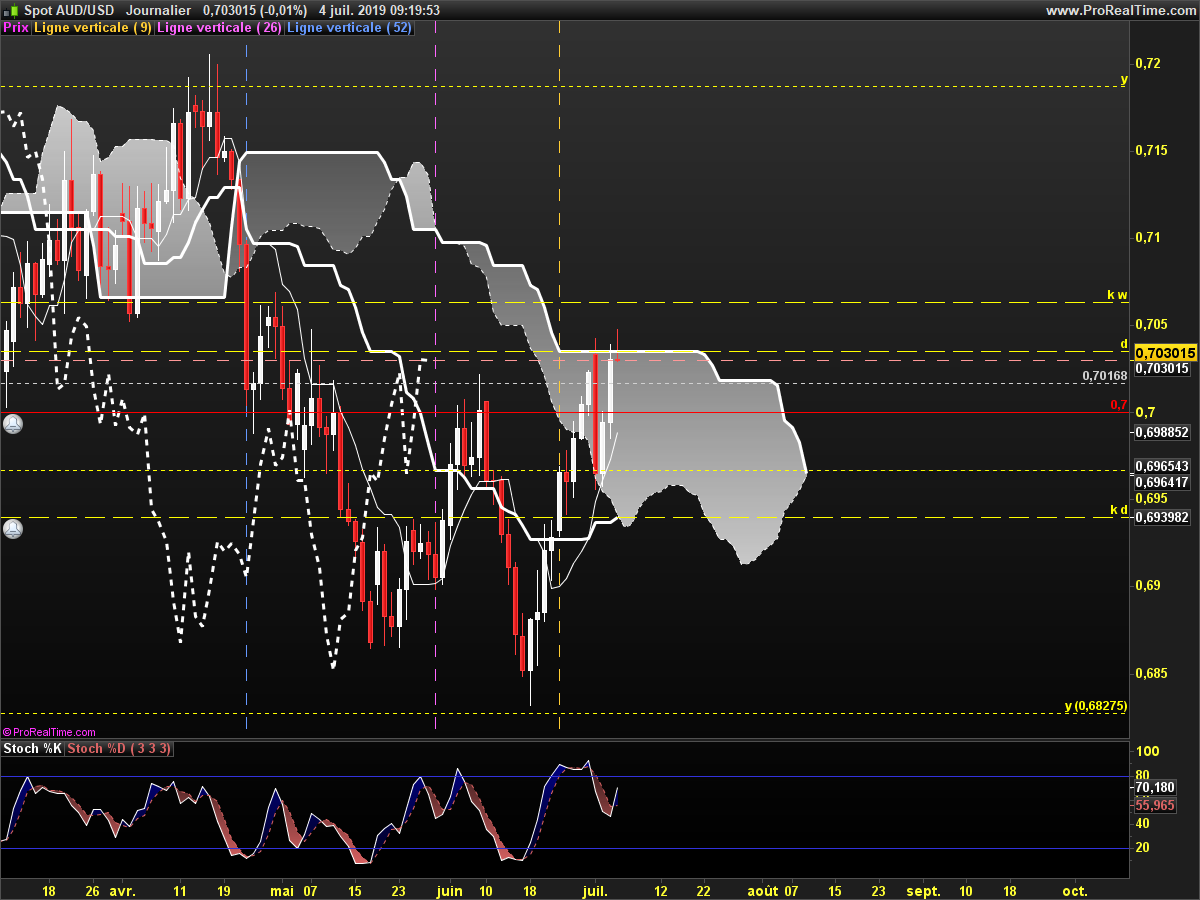Click the juil. date axis label

(595, 890)
